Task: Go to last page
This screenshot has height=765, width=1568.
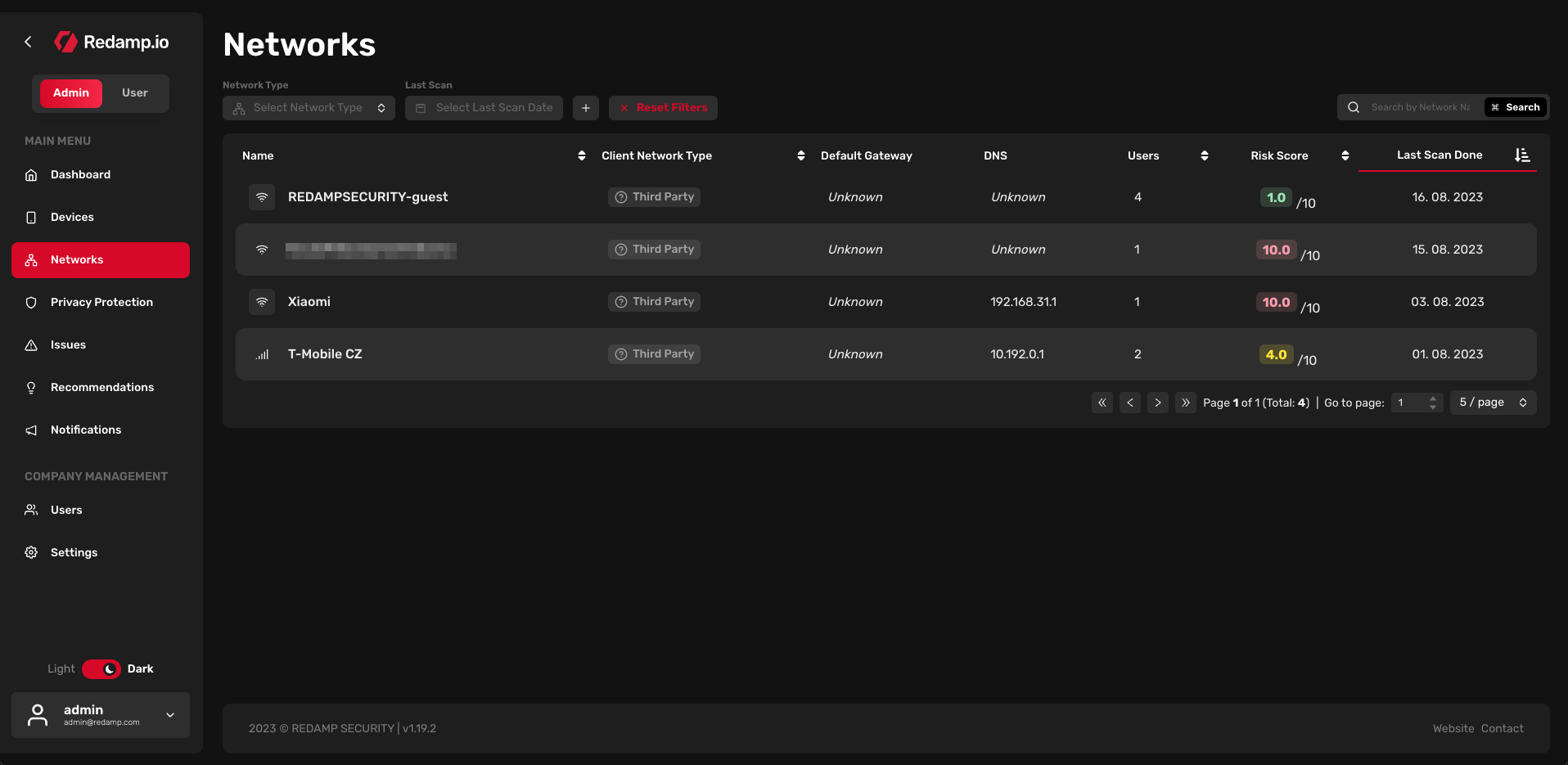Action: [x=1186, y=403]
